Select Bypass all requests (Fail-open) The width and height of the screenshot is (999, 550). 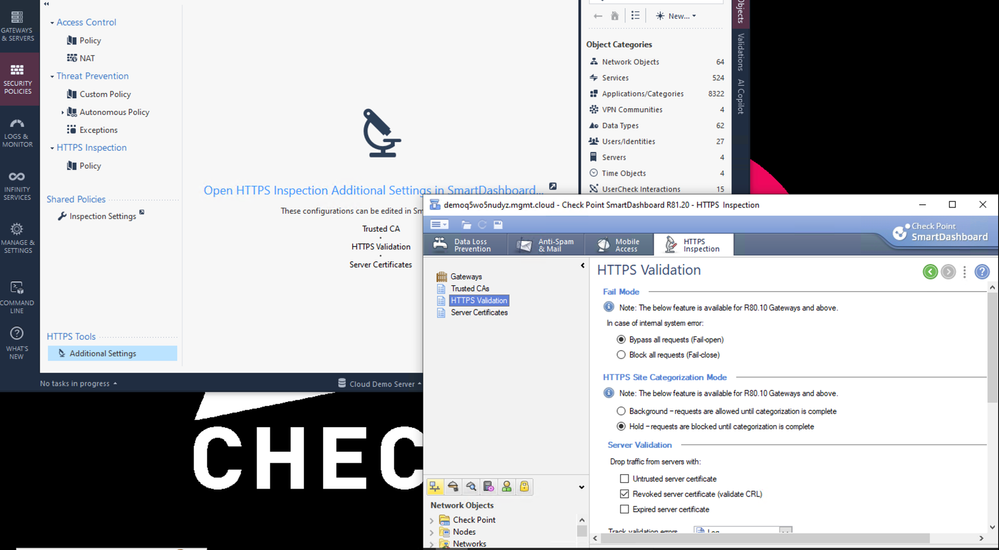click(x=621, y=340)
